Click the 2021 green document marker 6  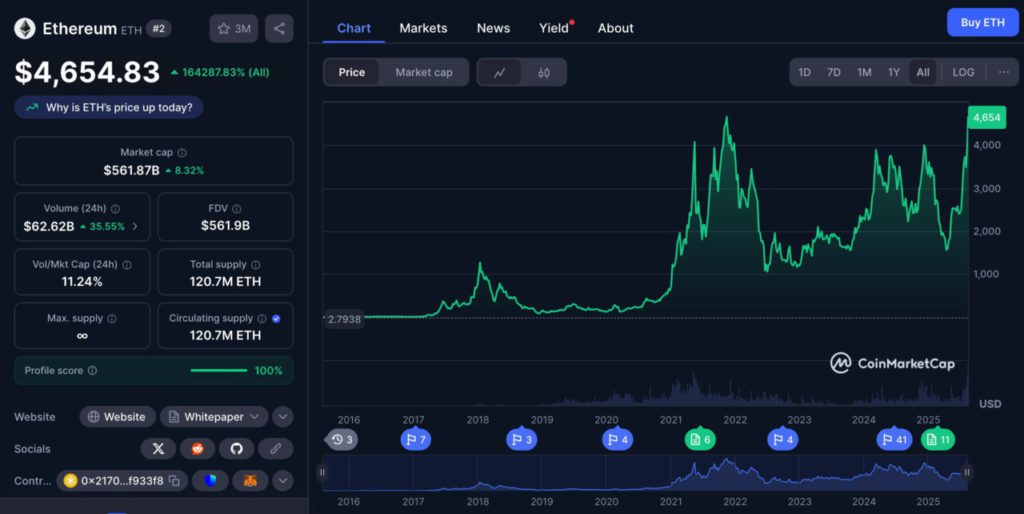coord(700,440)
